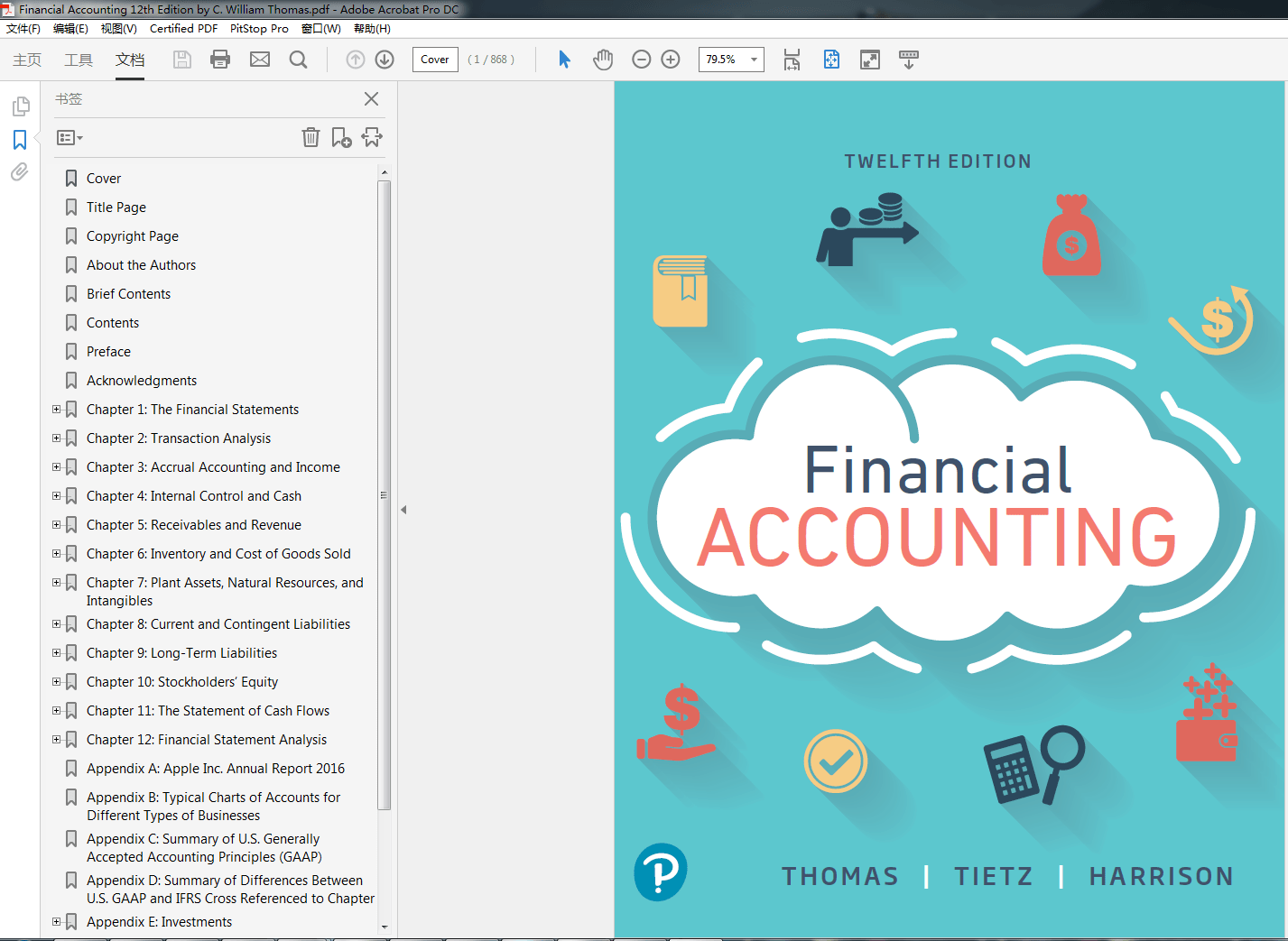The width and height of the screenshot is (1288, 941).
Task: Click the page number input field
Action: coord(435,60)
